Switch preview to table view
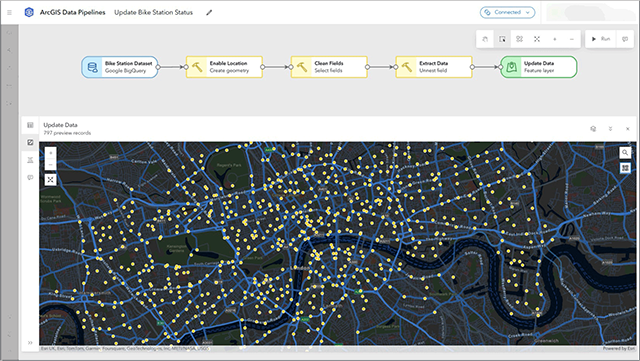 [x=30, y=125]
